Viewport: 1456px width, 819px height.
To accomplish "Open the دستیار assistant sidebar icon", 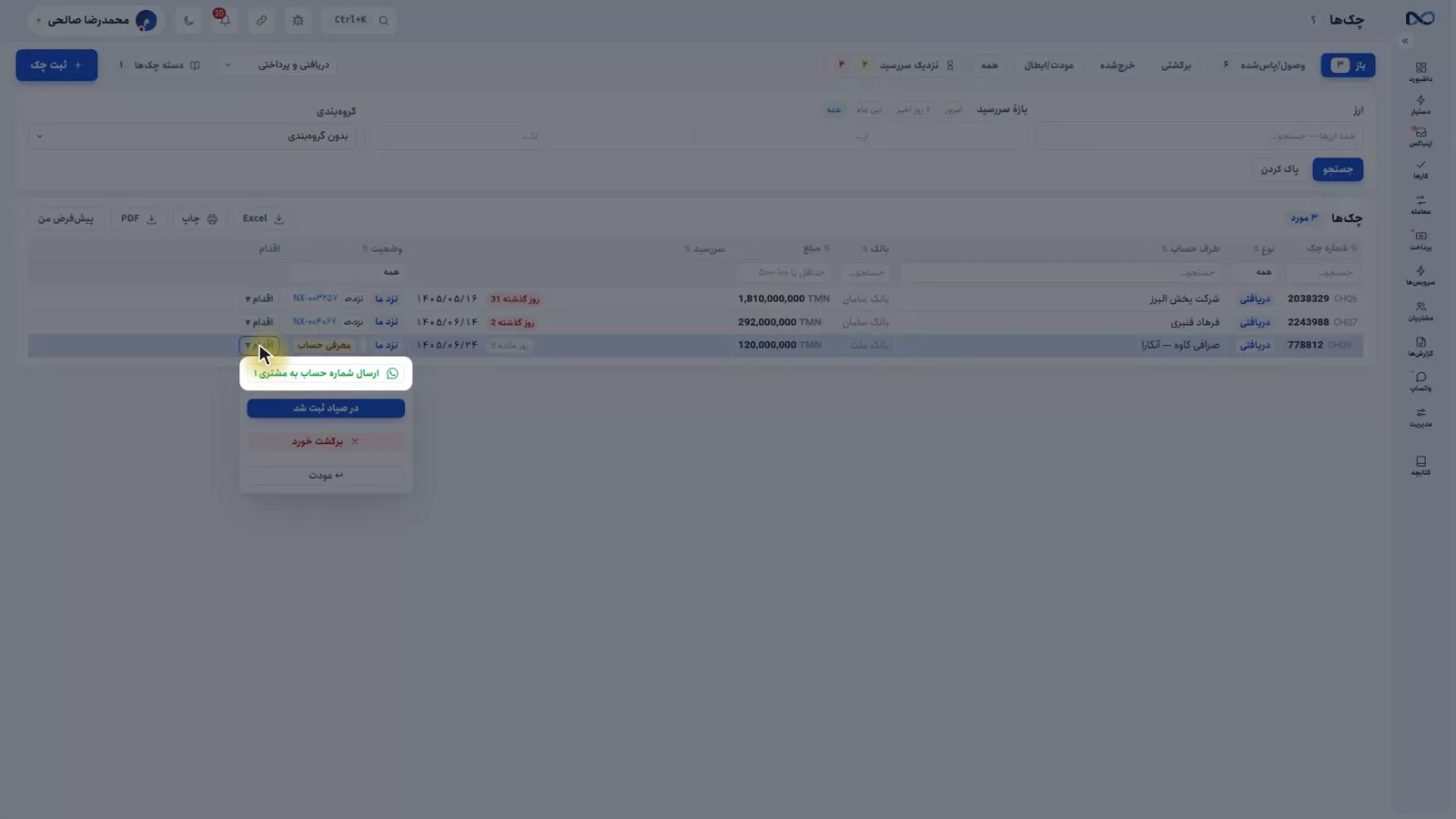I will (x=1421, y=105).
